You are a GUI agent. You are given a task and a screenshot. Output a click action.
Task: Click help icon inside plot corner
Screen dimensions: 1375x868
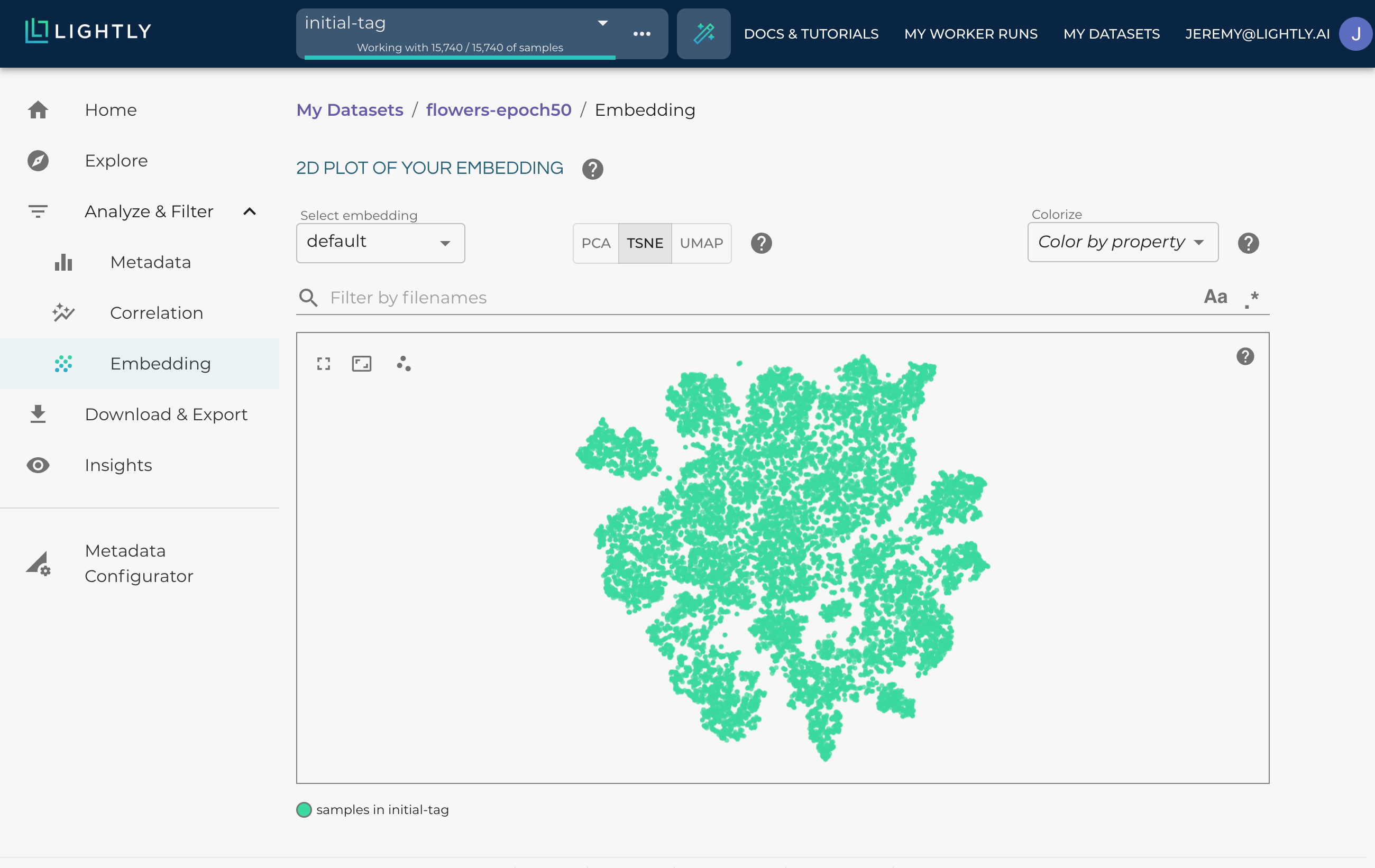[x=1244, y=357]
